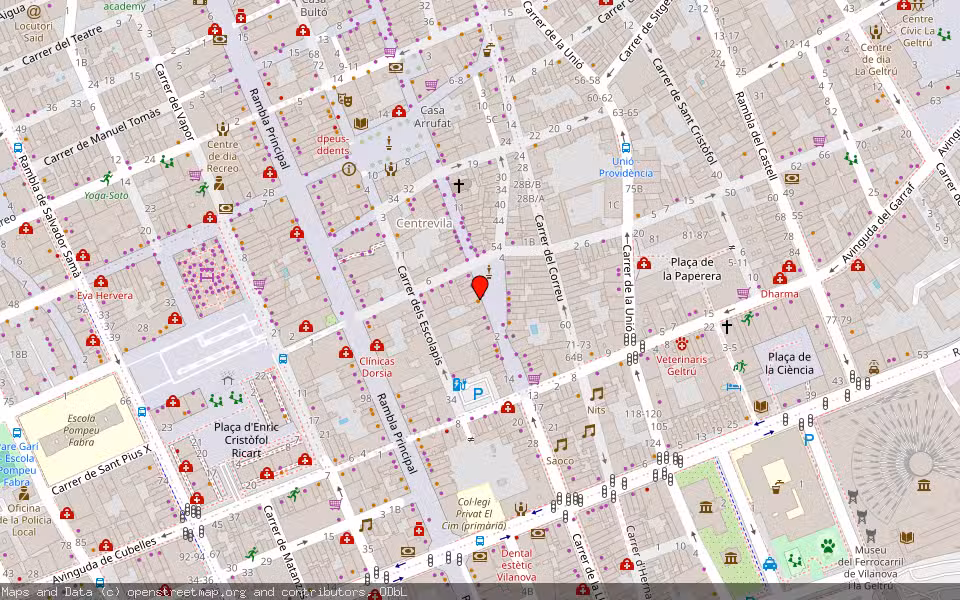
Task: Click the museum icon above Museu del Ferrocarril
Action: pyautogui.click(x=923, y=486)
